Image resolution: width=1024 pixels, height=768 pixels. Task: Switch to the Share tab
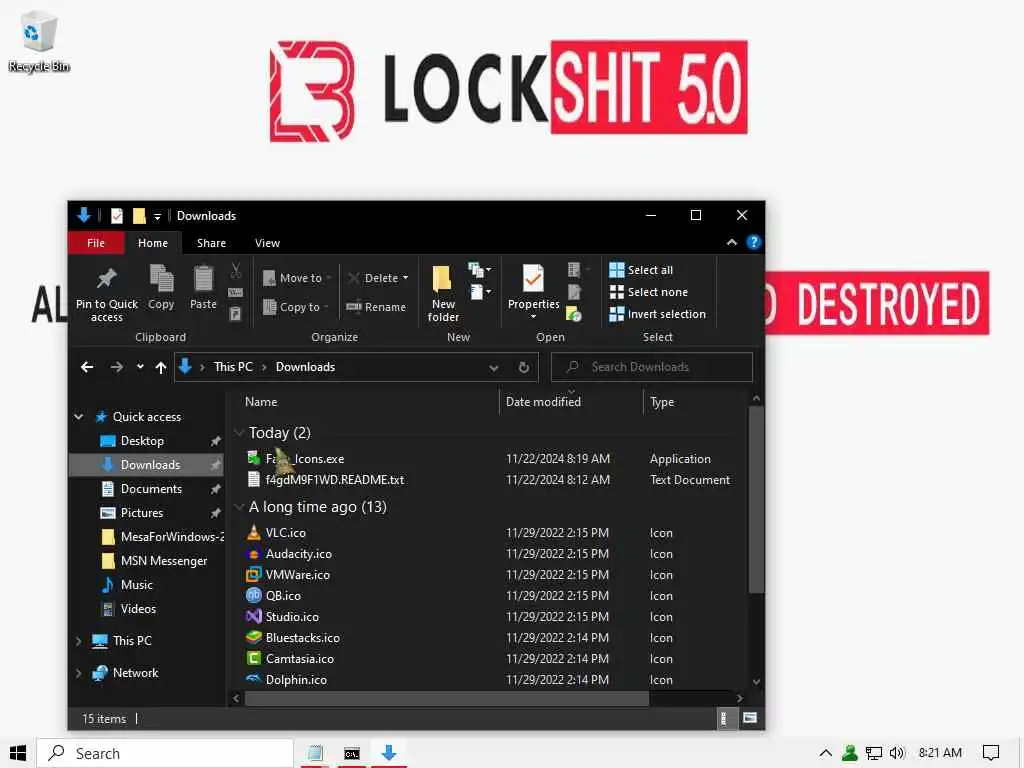click(x=211, y=243)
